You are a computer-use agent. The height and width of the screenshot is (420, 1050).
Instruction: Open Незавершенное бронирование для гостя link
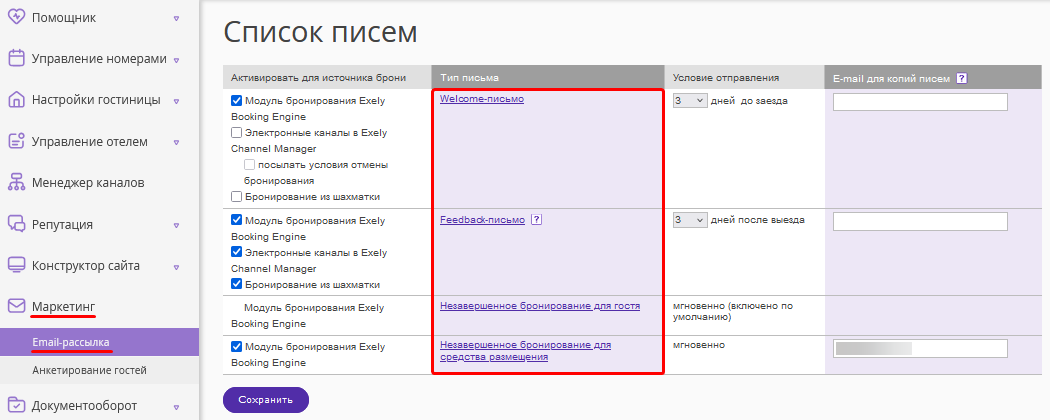[x=540, y=306]
